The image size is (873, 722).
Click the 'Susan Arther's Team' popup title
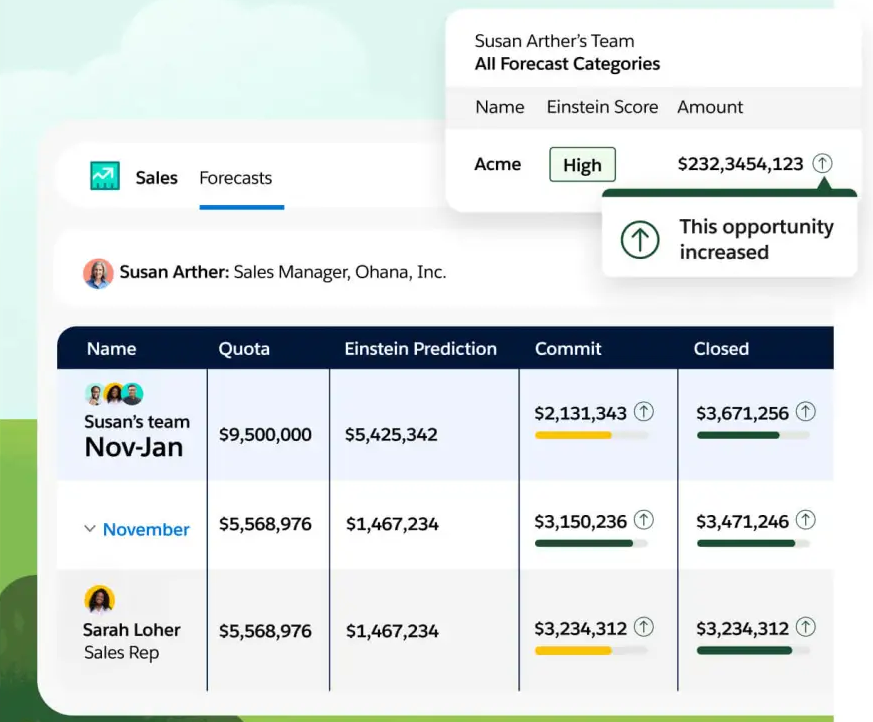coord(554,41)
